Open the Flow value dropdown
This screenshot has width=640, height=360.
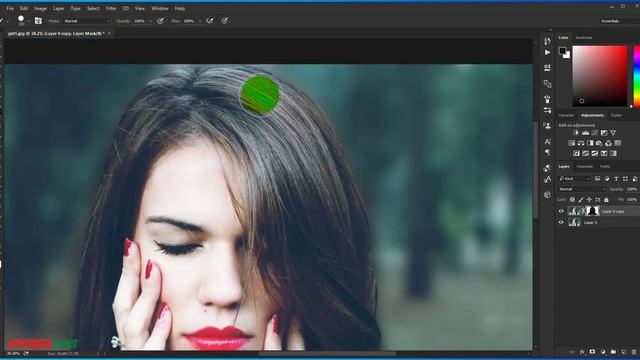(200, 21)
